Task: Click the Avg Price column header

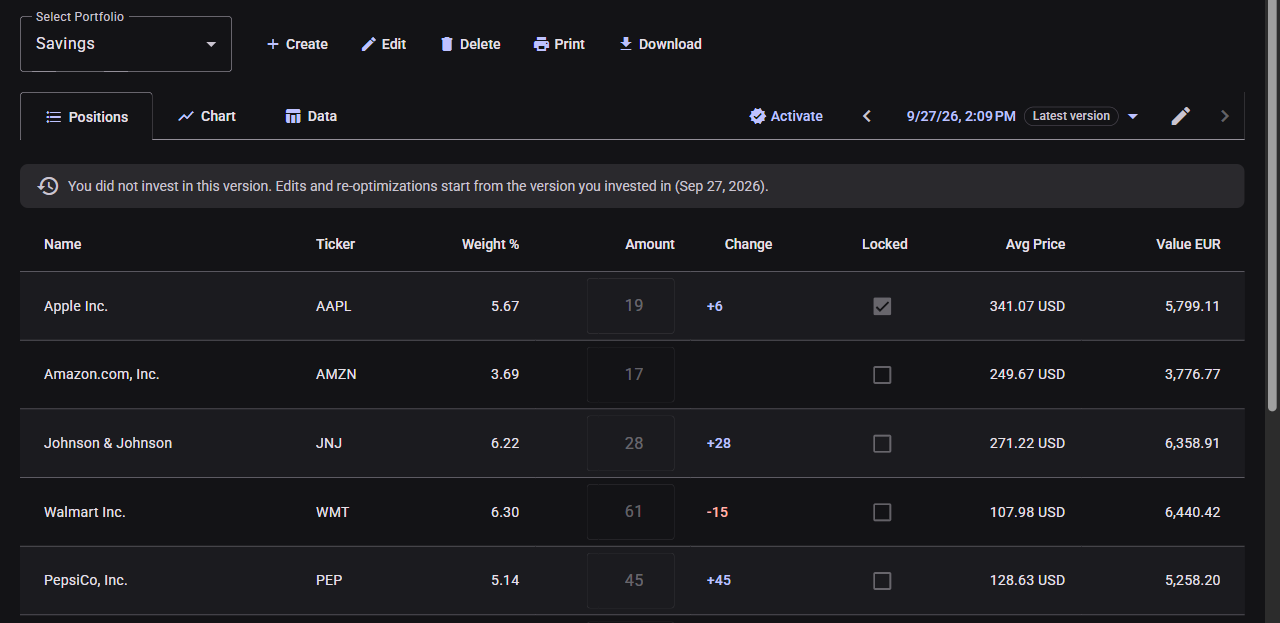Action: pyautogui.click(x=1035, y=244)
